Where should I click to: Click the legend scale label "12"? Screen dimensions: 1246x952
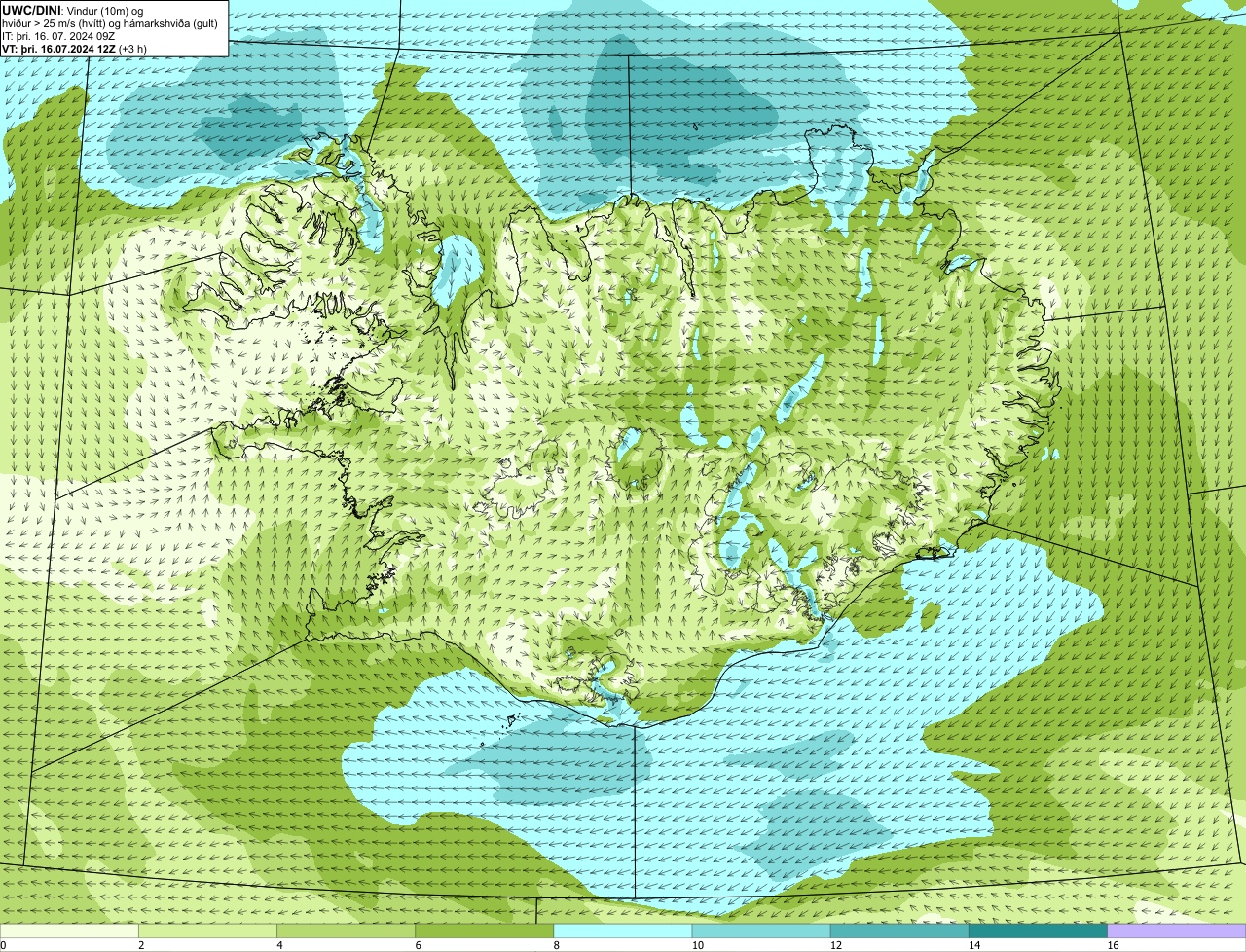[x=836, y=945]
